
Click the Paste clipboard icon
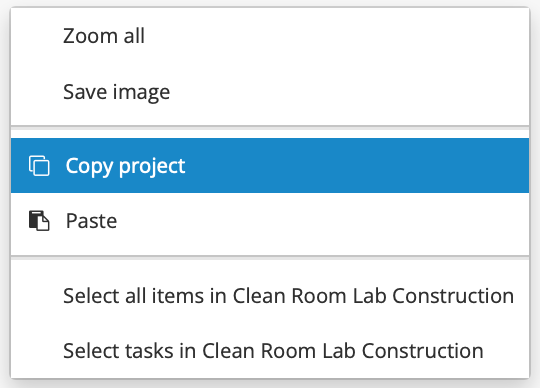(x=39, y=220)
